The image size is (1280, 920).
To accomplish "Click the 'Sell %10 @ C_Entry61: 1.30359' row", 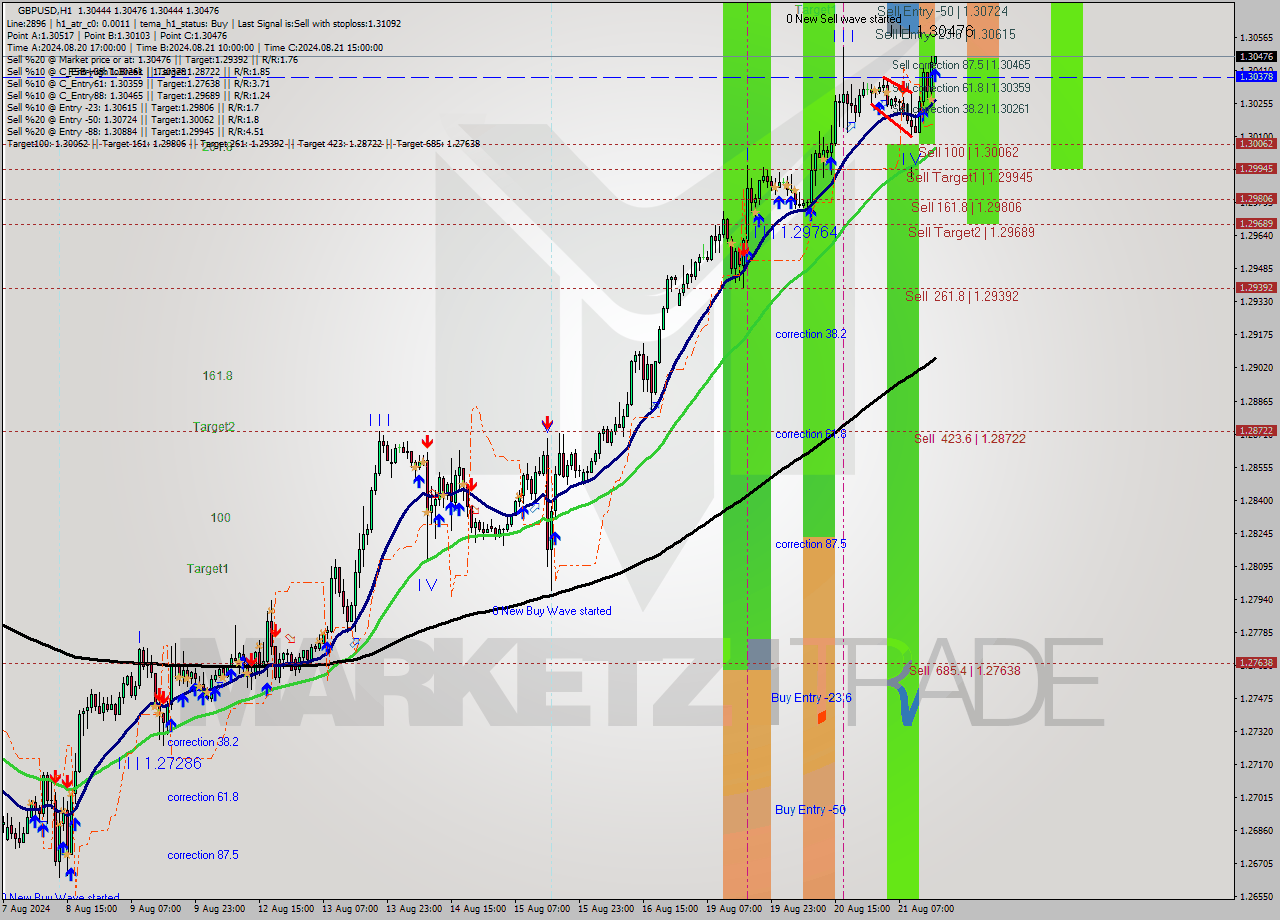I will point(138,83).
